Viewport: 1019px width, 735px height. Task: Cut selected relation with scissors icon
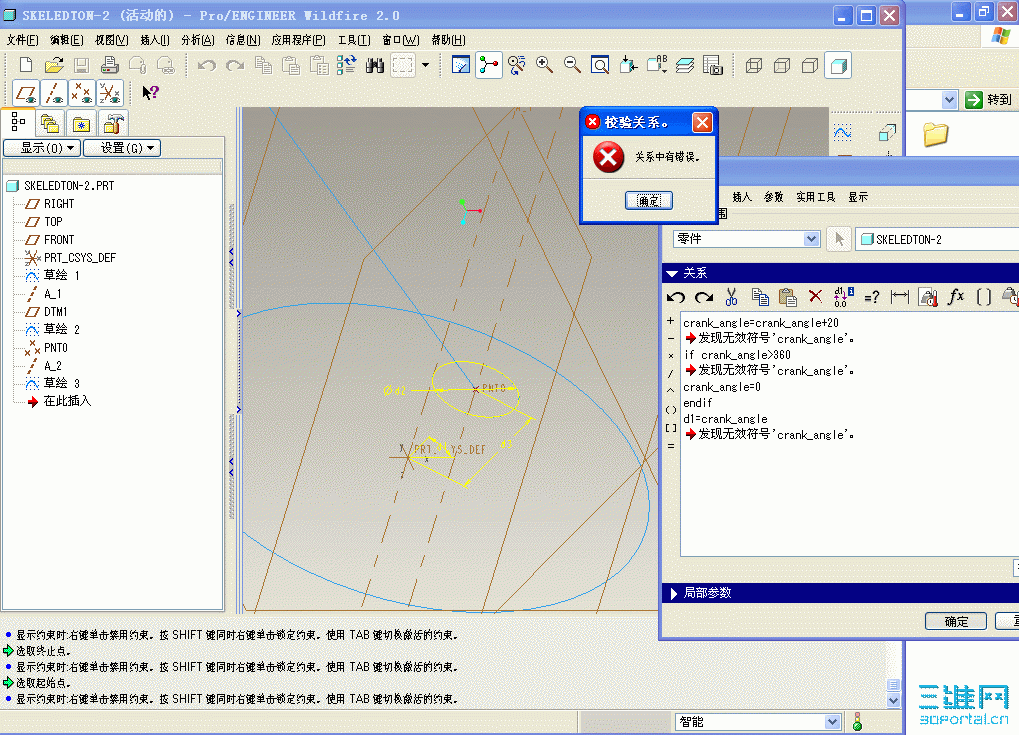click(x=731, y=297)
